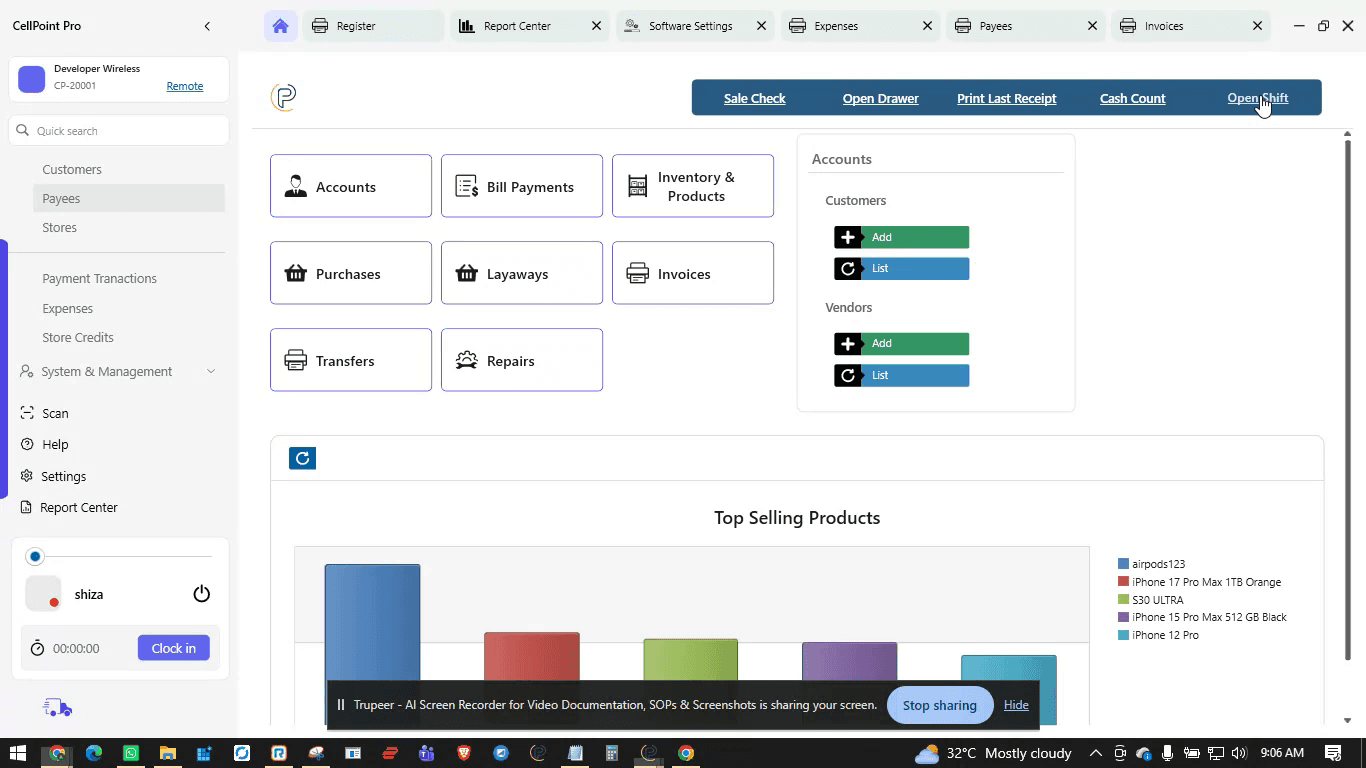Image resolution: width=1366 pixels, height=768 pixels.
Task: Click the Developer Wireless store avatar
Action: [32, 79]
